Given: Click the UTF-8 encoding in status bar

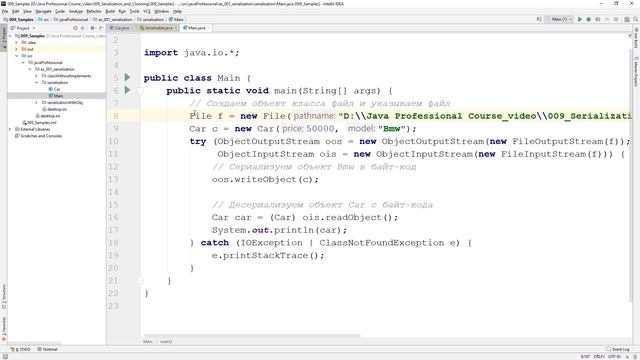Looking at the screenshot, I should [614, 356].
